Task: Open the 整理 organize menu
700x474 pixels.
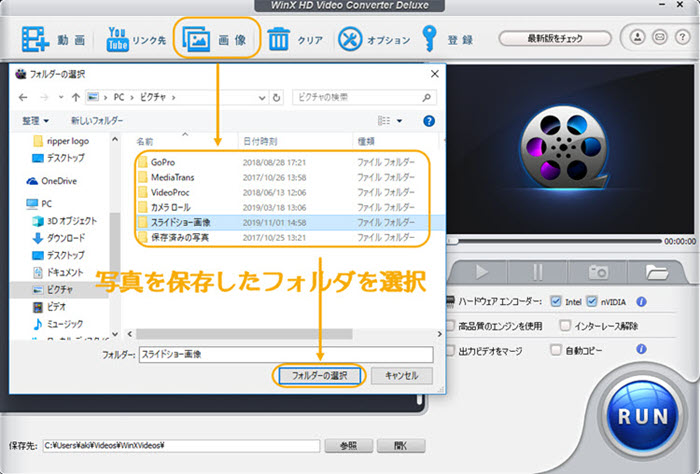Action: pos(36,121)
